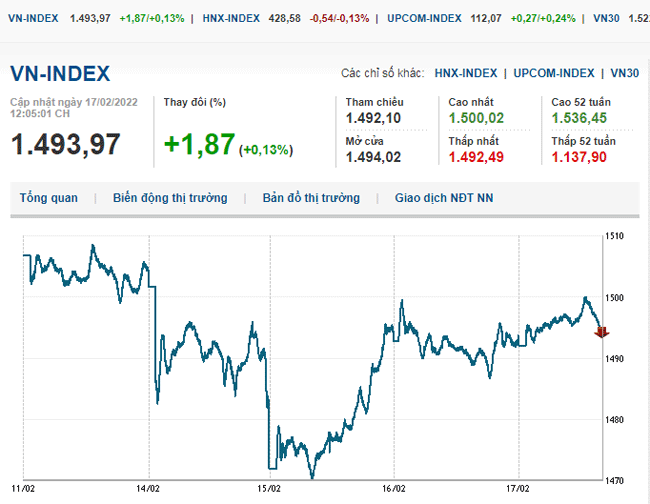The image size is (650, 504).
Task: Open the Tổng quan tab
Action: pos(48,198)
